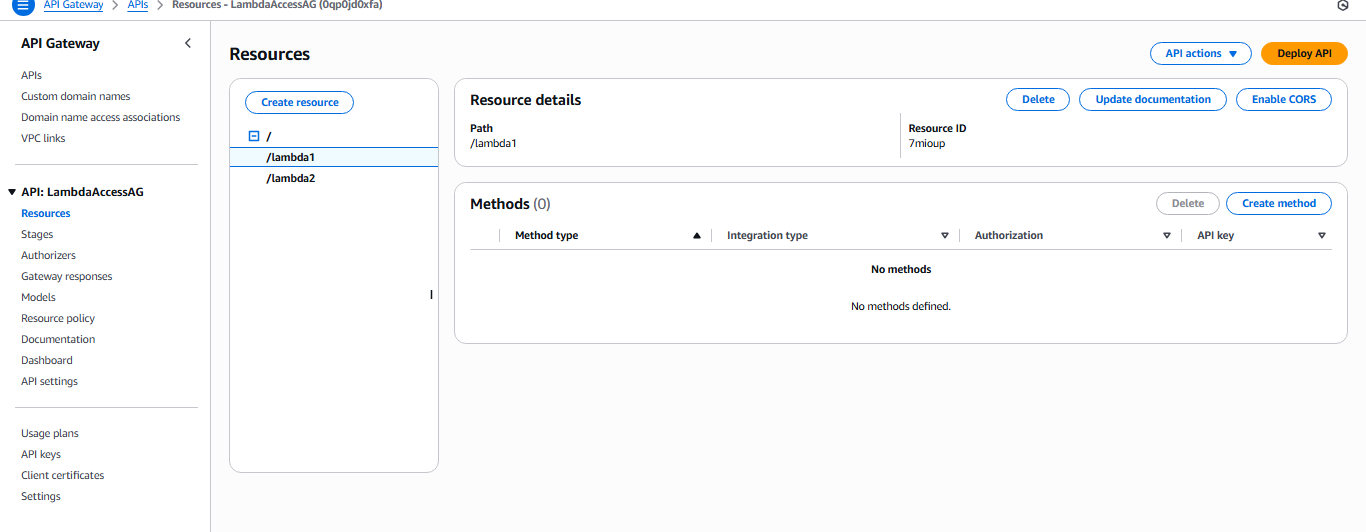Sort the Authorization column

click(x=1167, y=236)
